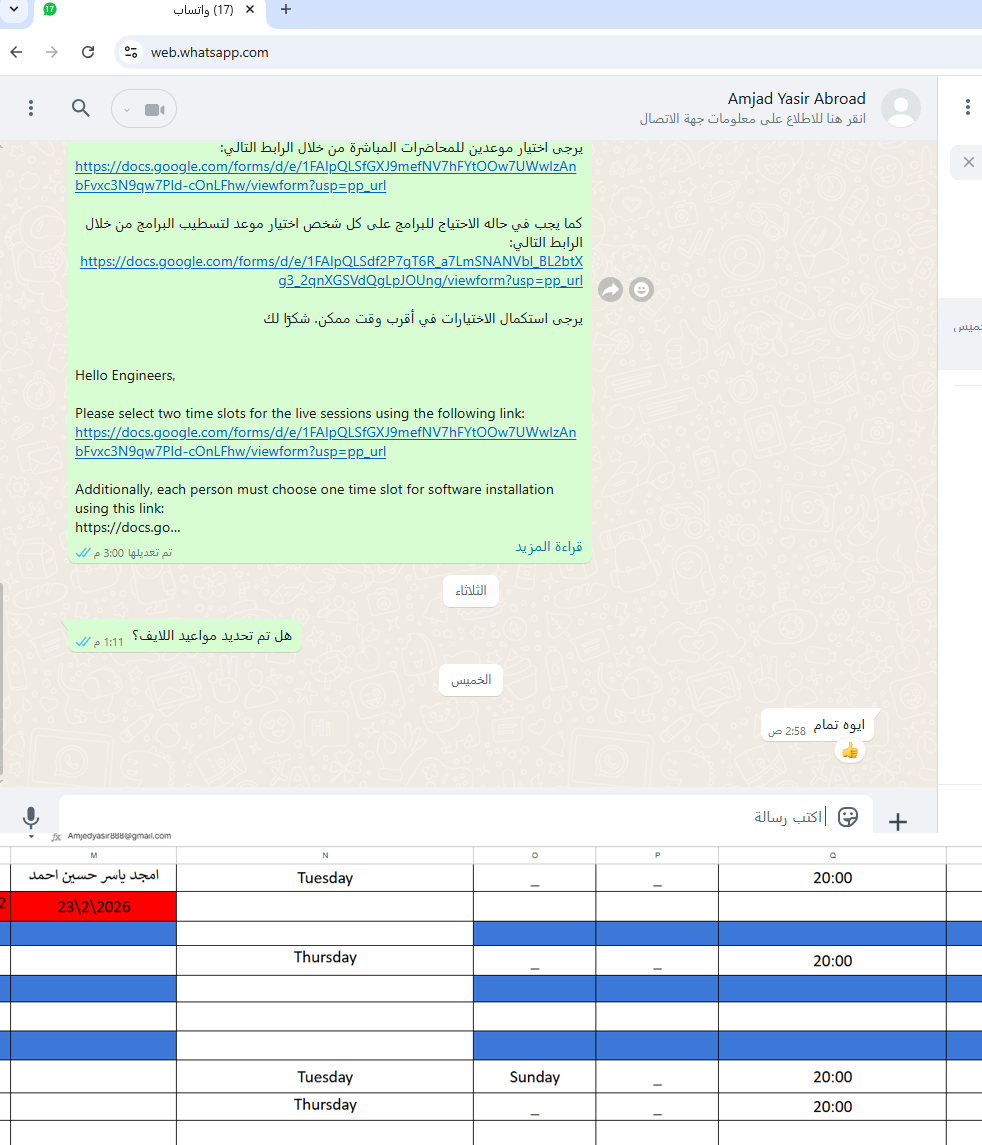Screen dimensions: 982x1145
Task: Select spreadsheet column O header
Action: 534,855
